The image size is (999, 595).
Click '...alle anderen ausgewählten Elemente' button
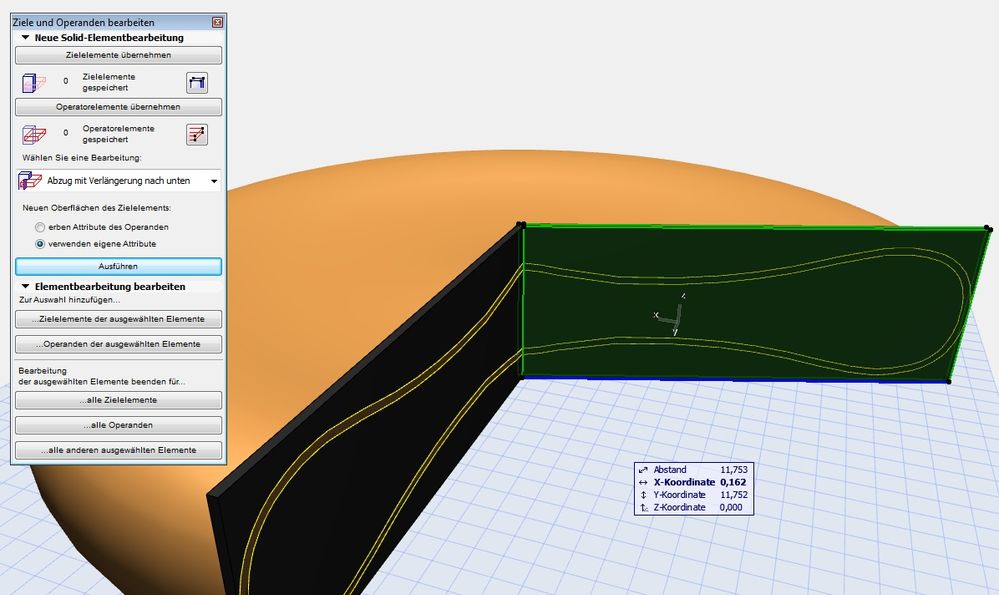(119, 450)
